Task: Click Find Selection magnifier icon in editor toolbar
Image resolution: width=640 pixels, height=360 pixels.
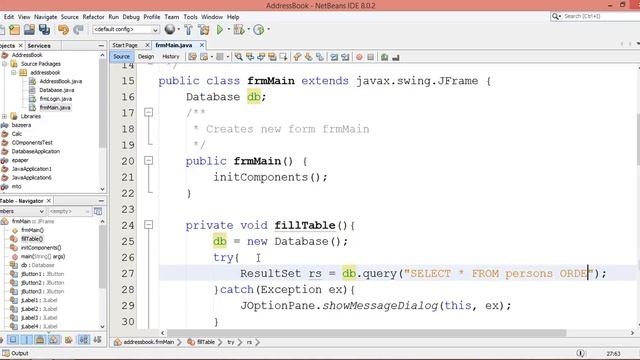Action: (238, 57)
